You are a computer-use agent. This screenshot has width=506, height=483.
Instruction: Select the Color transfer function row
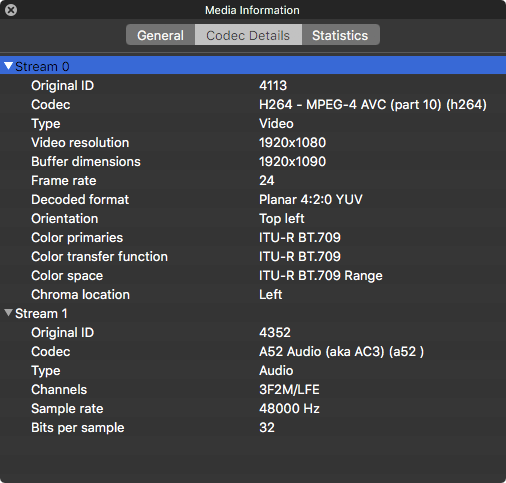point(253,256)
